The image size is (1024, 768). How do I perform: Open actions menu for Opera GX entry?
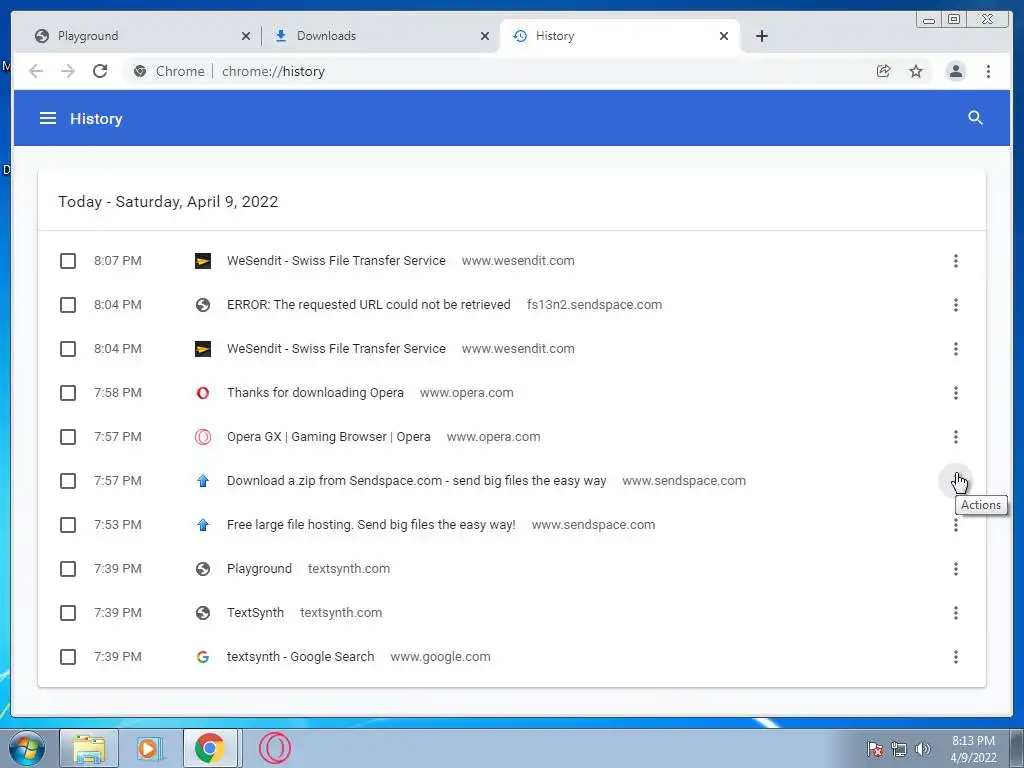(x=955, y=437)
